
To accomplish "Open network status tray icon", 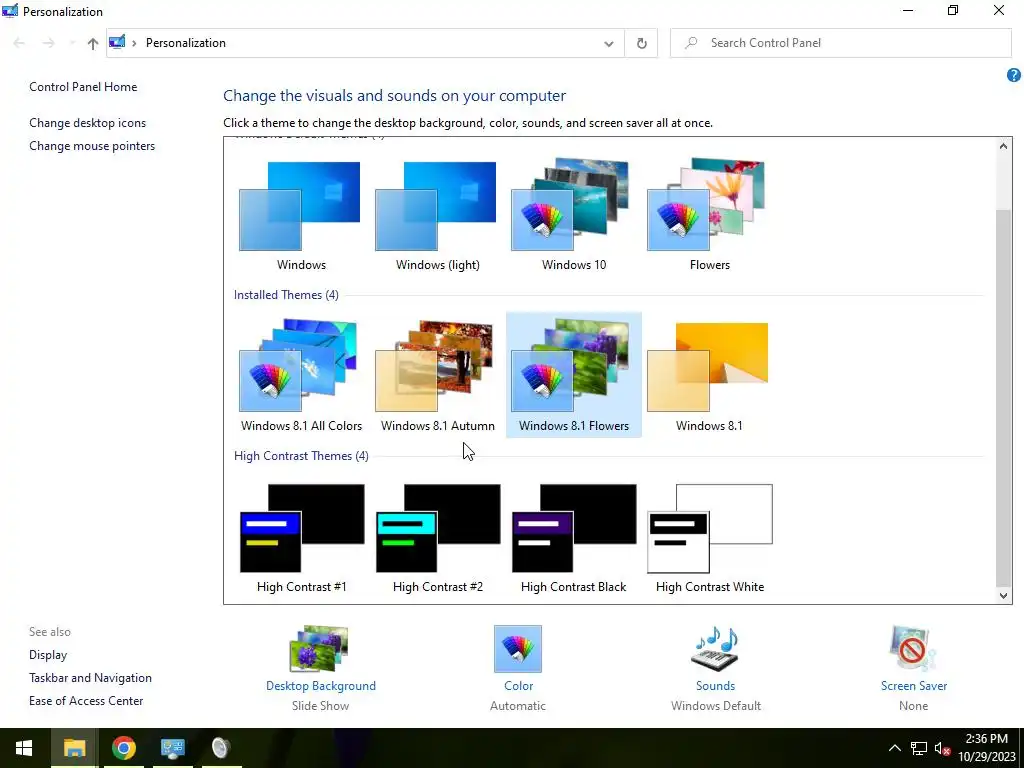I will pyautogui.click(x=919, y=748).
